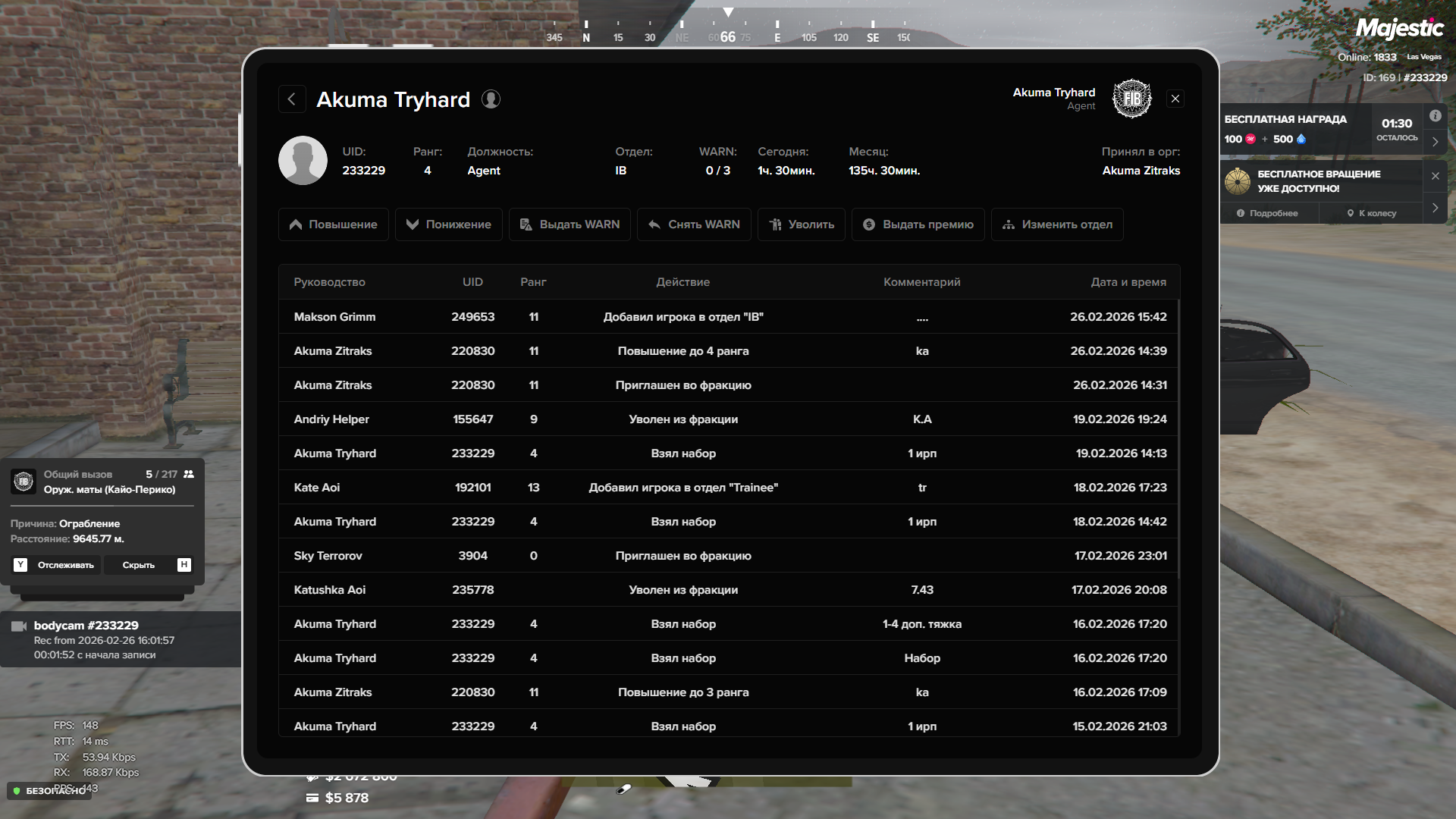Remove a warning with Снять WARN
Viewport: 1456px width, 819px height.
point(694,224)
